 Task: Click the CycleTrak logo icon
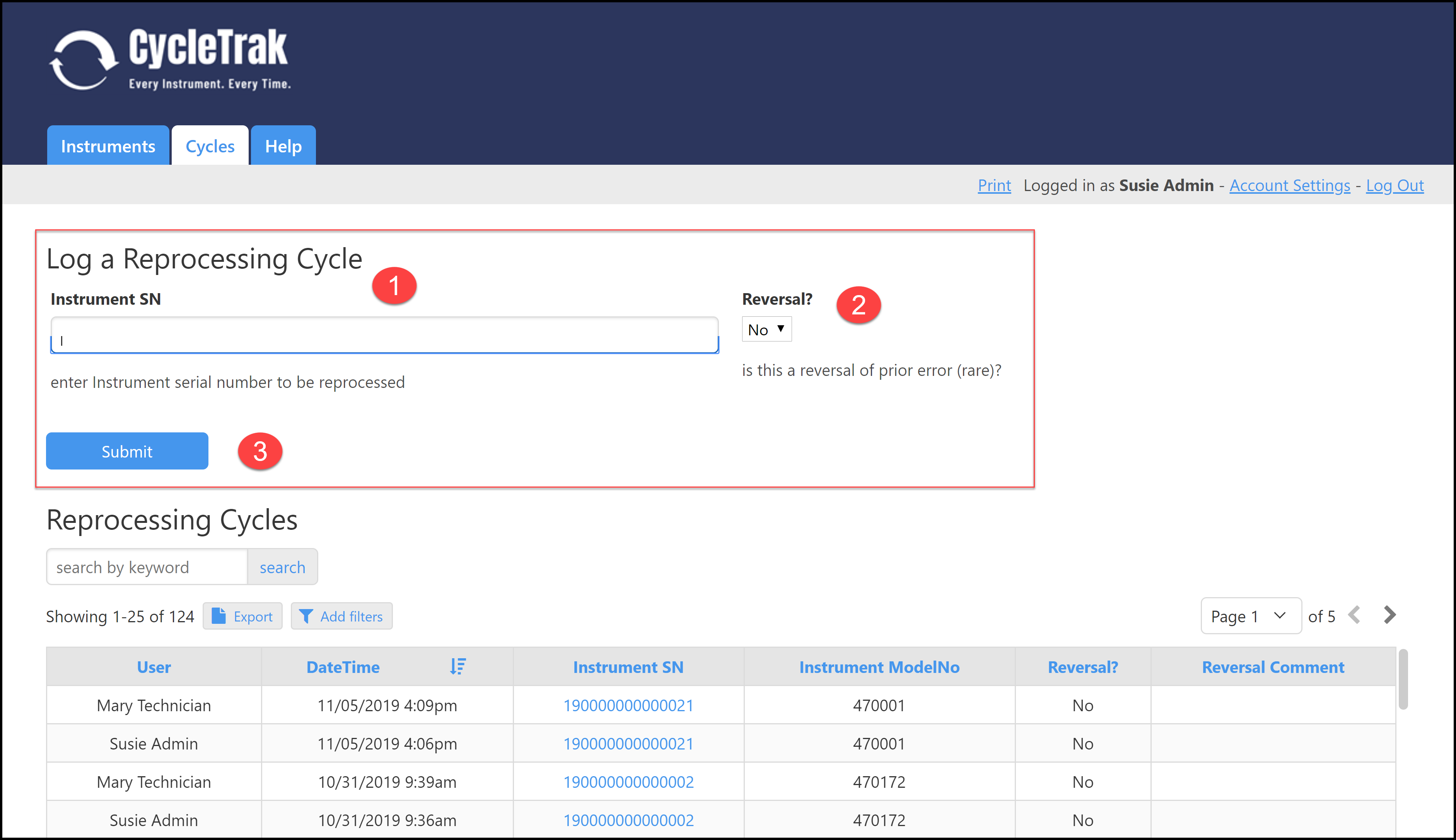pos(83,60)
